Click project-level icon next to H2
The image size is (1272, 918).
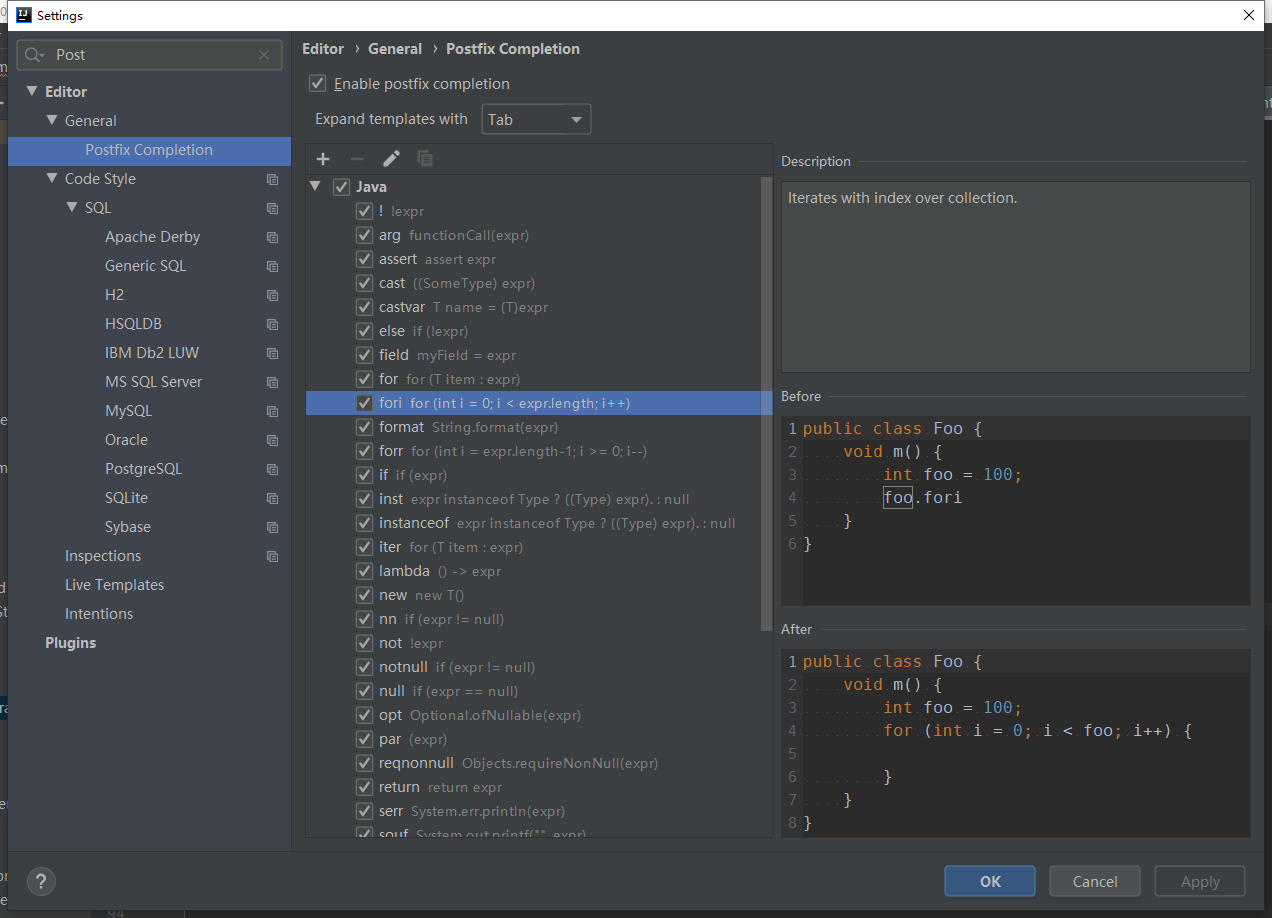pyautogui.click(x=272, y=295)
